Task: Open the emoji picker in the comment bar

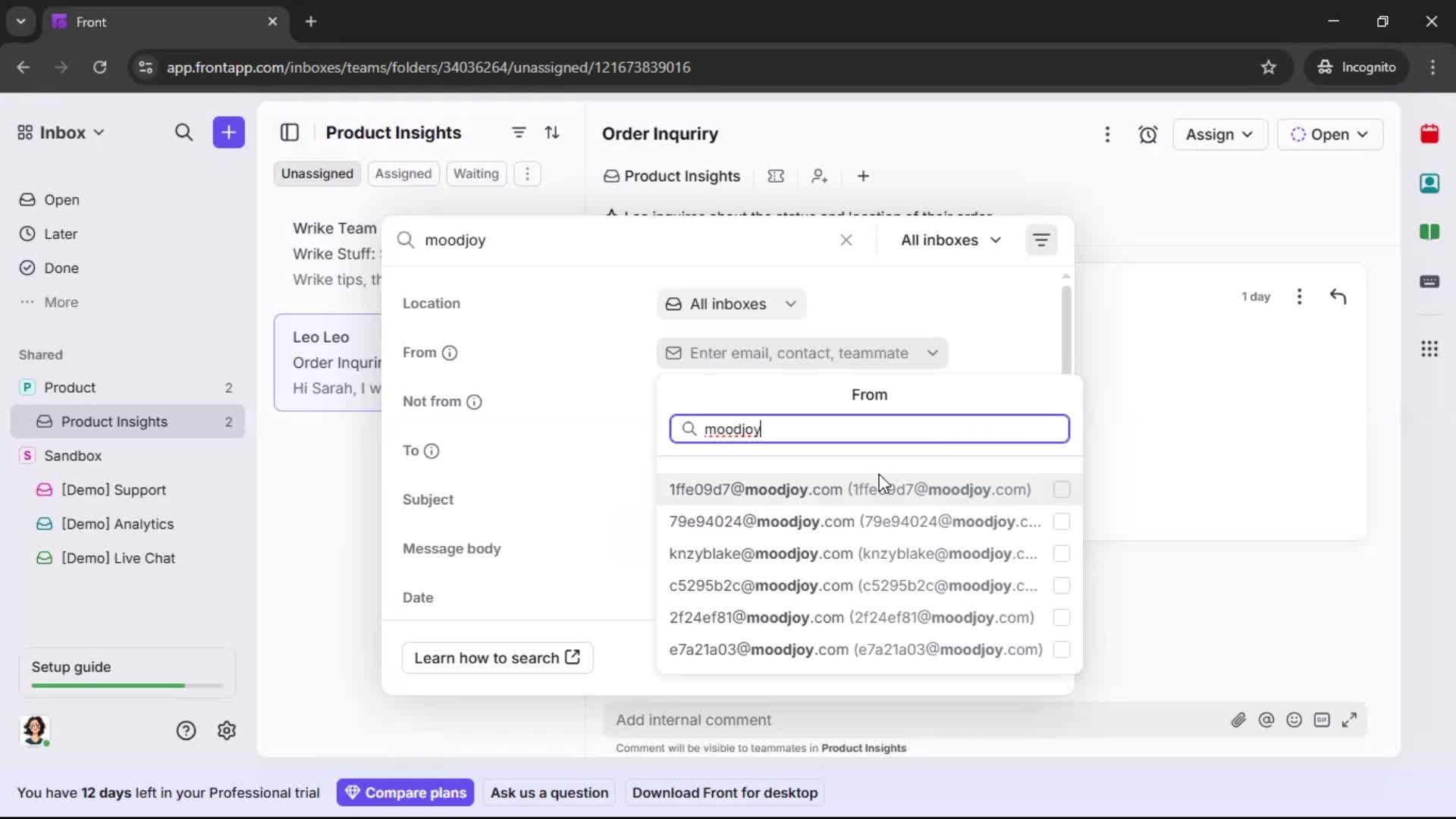Action: pos(1294,720)
